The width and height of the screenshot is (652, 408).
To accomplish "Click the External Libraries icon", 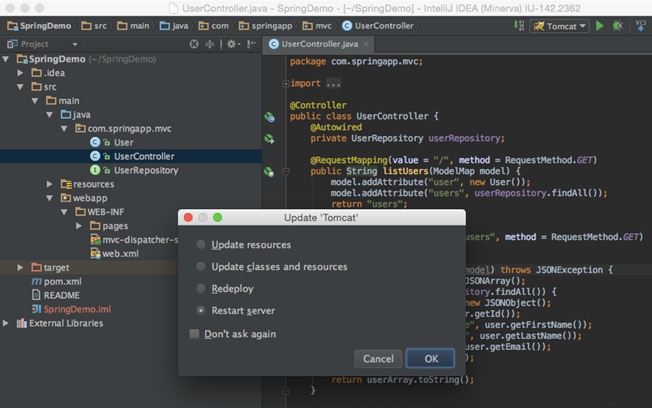I will pyautogui.click(x=22, y=323).
